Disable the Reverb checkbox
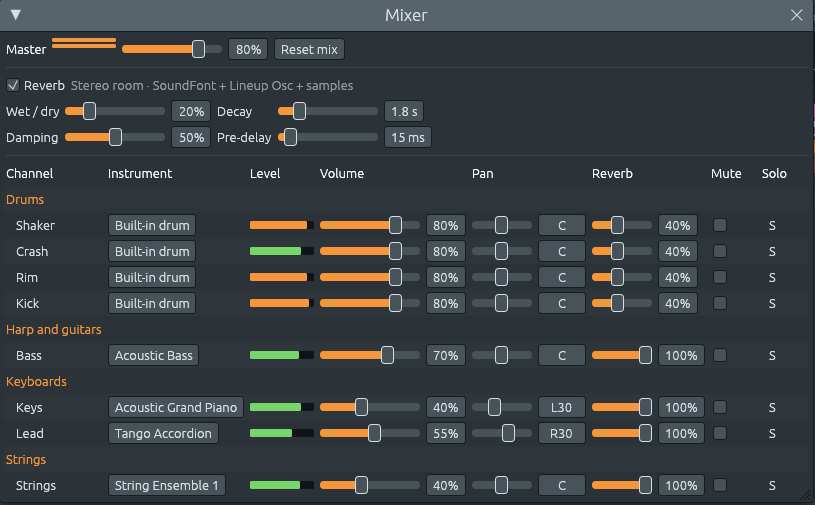 click(x=13, y=85)
